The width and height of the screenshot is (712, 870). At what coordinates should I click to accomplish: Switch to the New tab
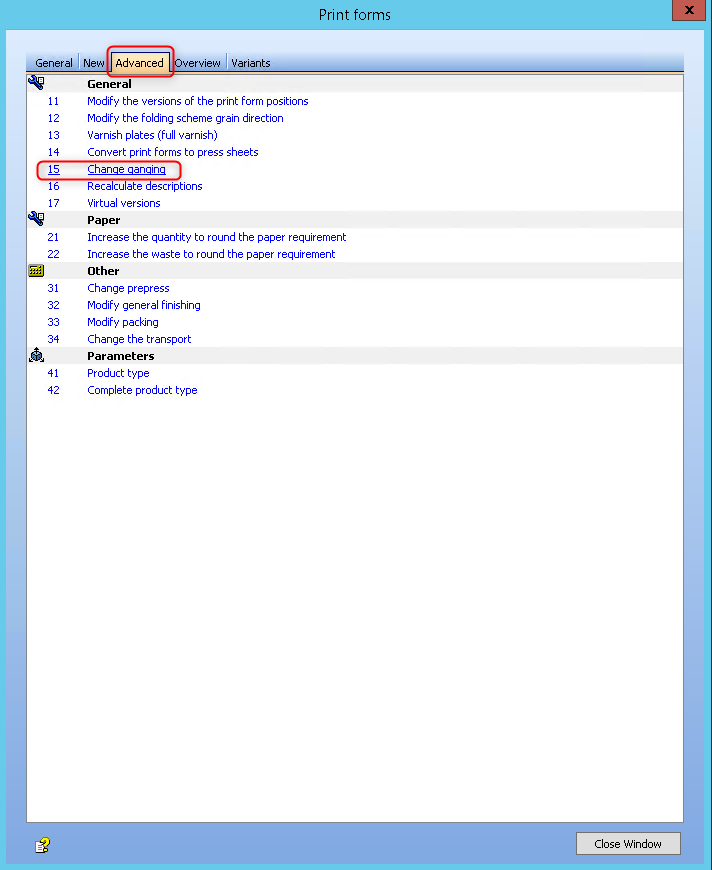click(x=94, y=63)
